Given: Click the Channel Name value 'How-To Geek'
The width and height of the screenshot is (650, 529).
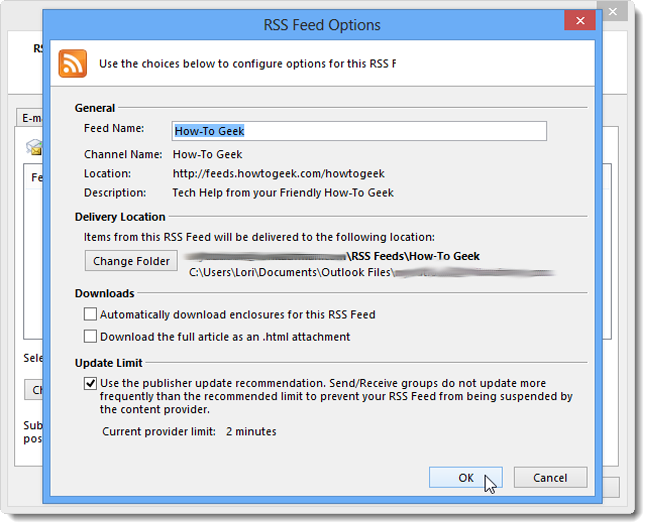Looking at the screenshot, I should tap(207, 154).
